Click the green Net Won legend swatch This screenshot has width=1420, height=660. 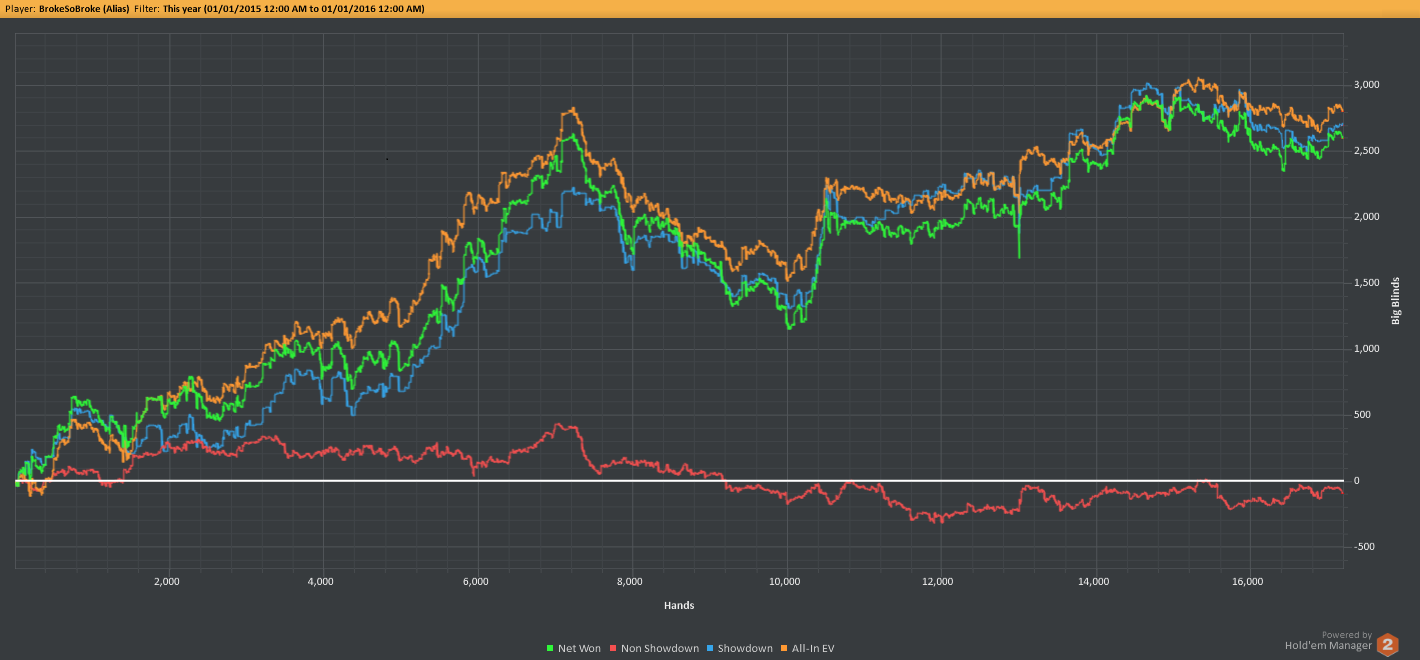tap(550, 649)
